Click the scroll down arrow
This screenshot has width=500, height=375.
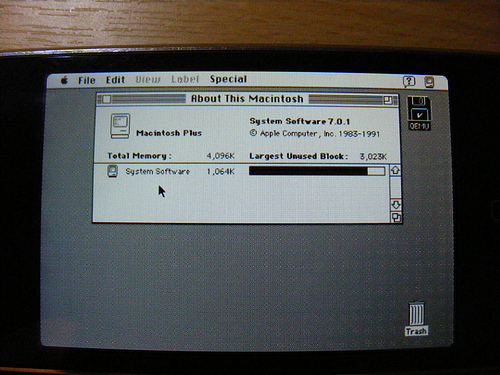point(396,205)
